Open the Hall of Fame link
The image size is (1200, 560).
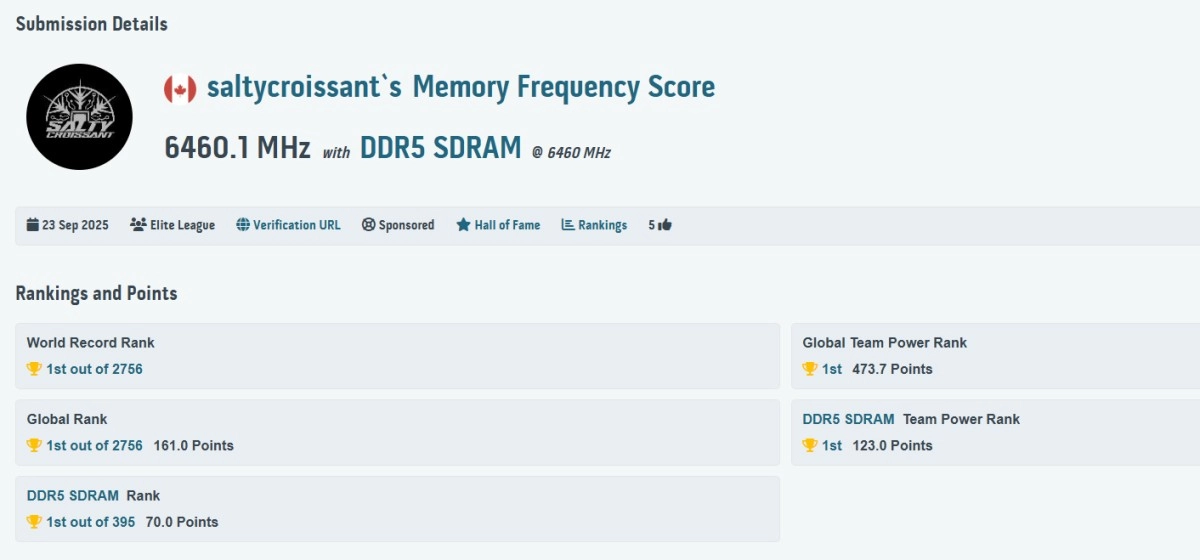pyautogui.click(x=507, y=225)
